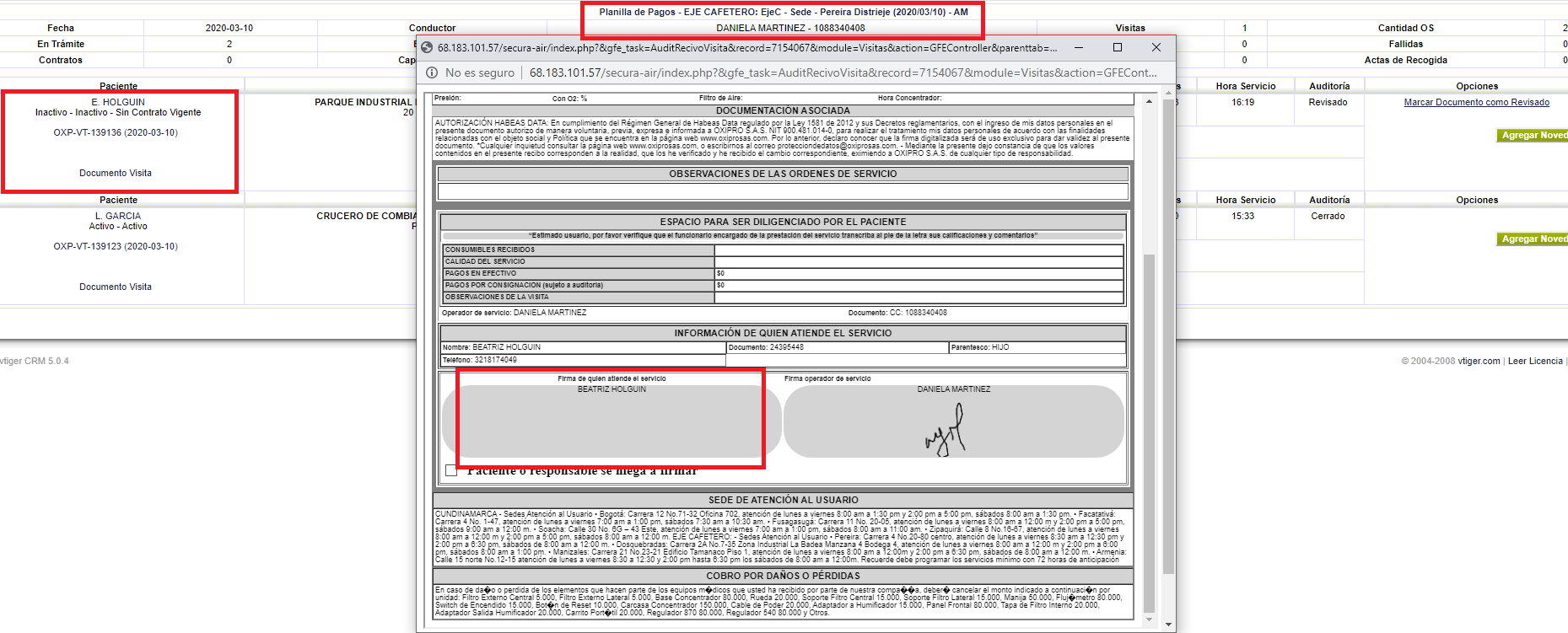Click the 'Cerrado' audit status
The height and width of the screenshot is (633, 1568).
(x=1328, y=216)
